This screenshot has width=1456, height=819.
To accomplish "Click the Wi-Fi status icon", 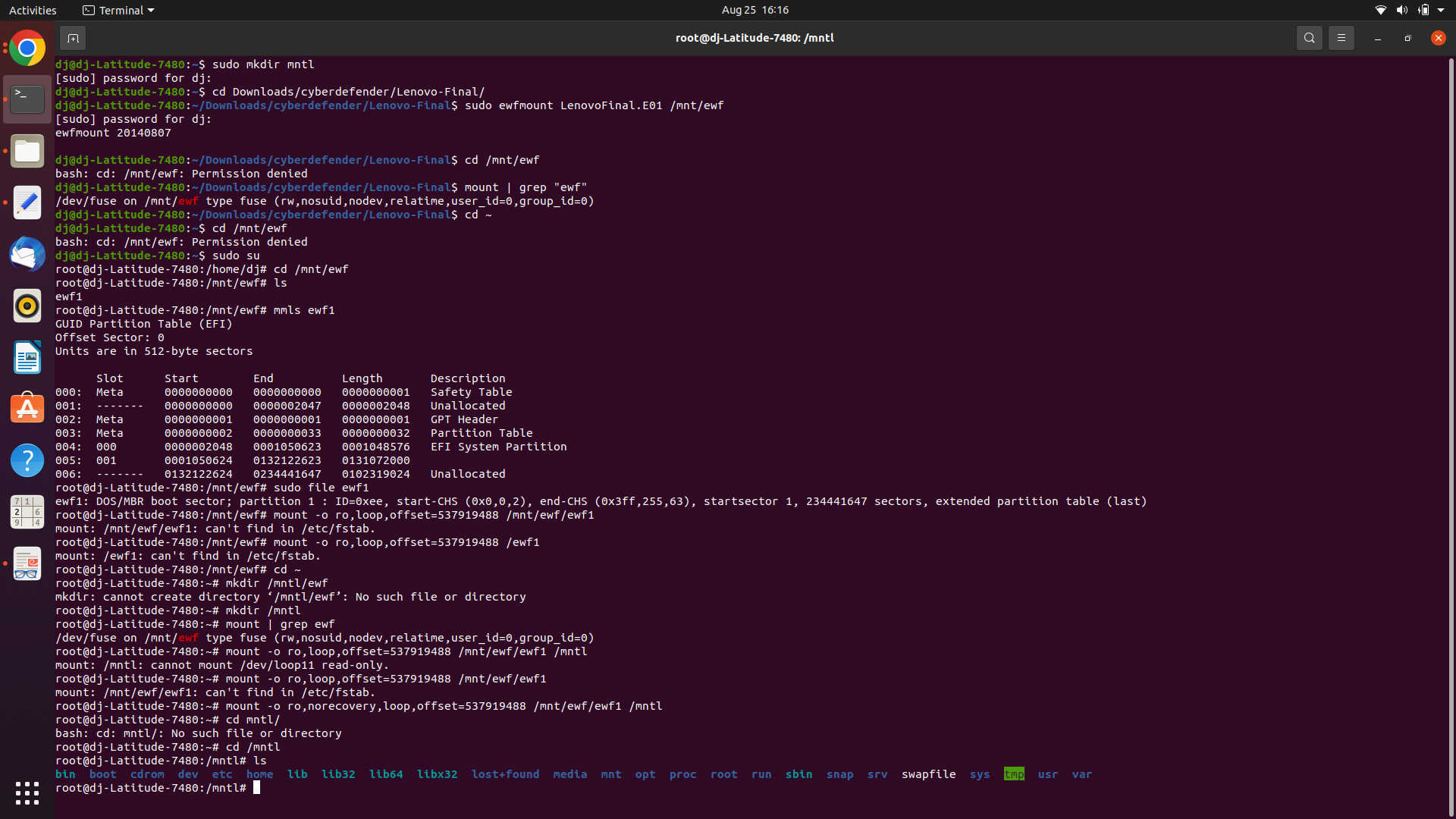I will [x=1379, y=10].
